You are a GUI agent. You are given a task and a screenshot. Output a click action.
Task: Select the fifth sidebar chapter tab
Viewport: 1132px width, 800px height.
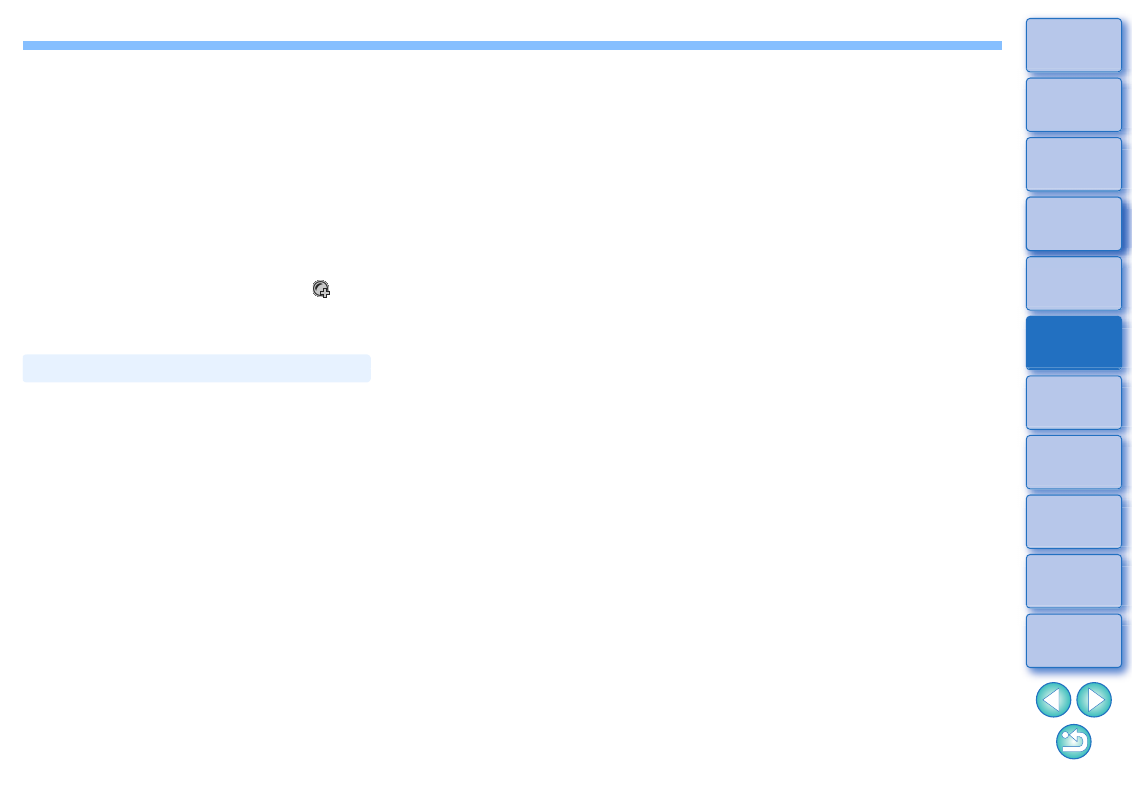pyautogui.click(x=1074, y=283)
